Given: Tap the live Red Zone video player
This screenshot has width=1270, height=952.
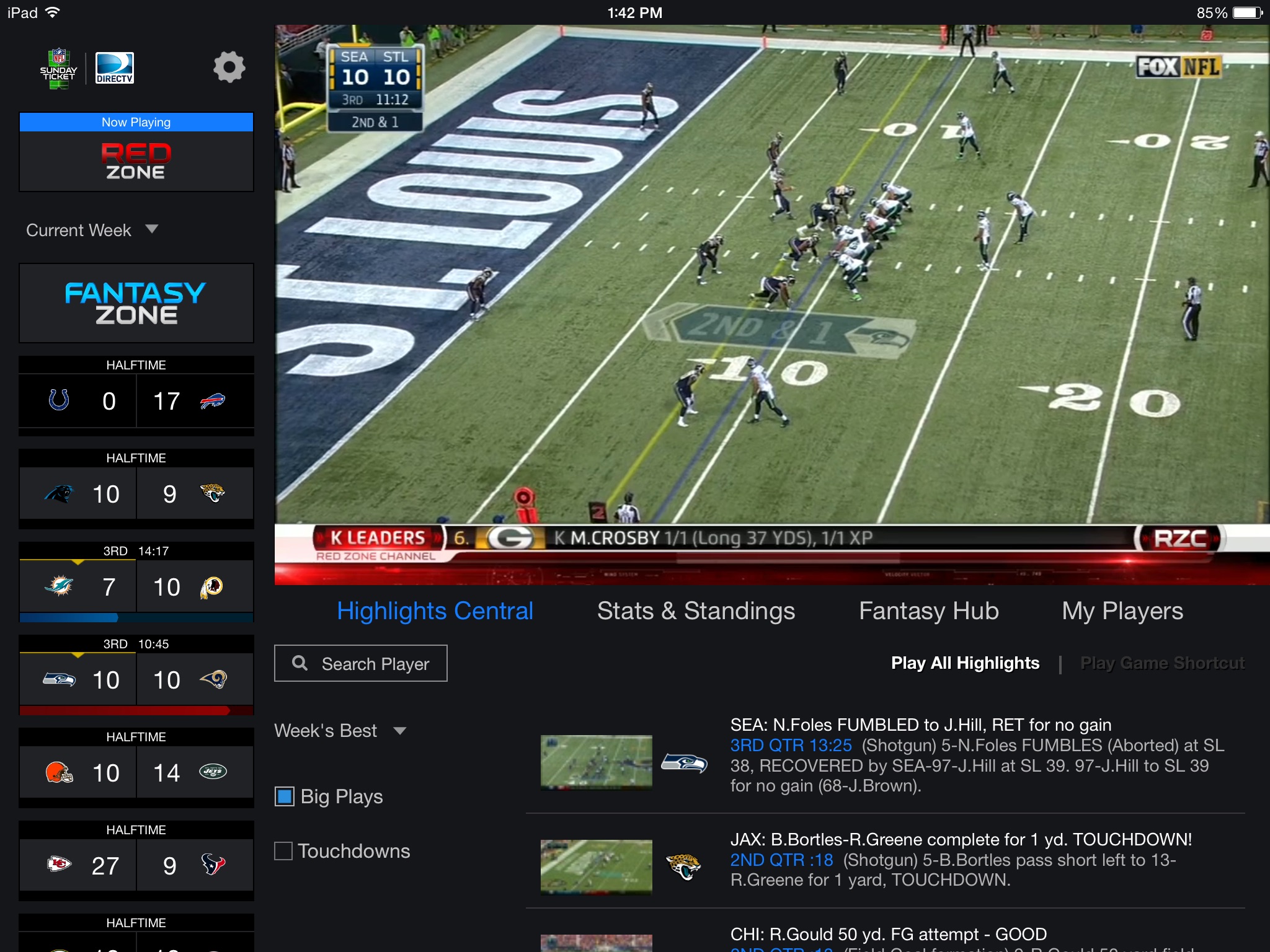Looking at the screenshot, I should pyautogui.click(x=772, y=304).
